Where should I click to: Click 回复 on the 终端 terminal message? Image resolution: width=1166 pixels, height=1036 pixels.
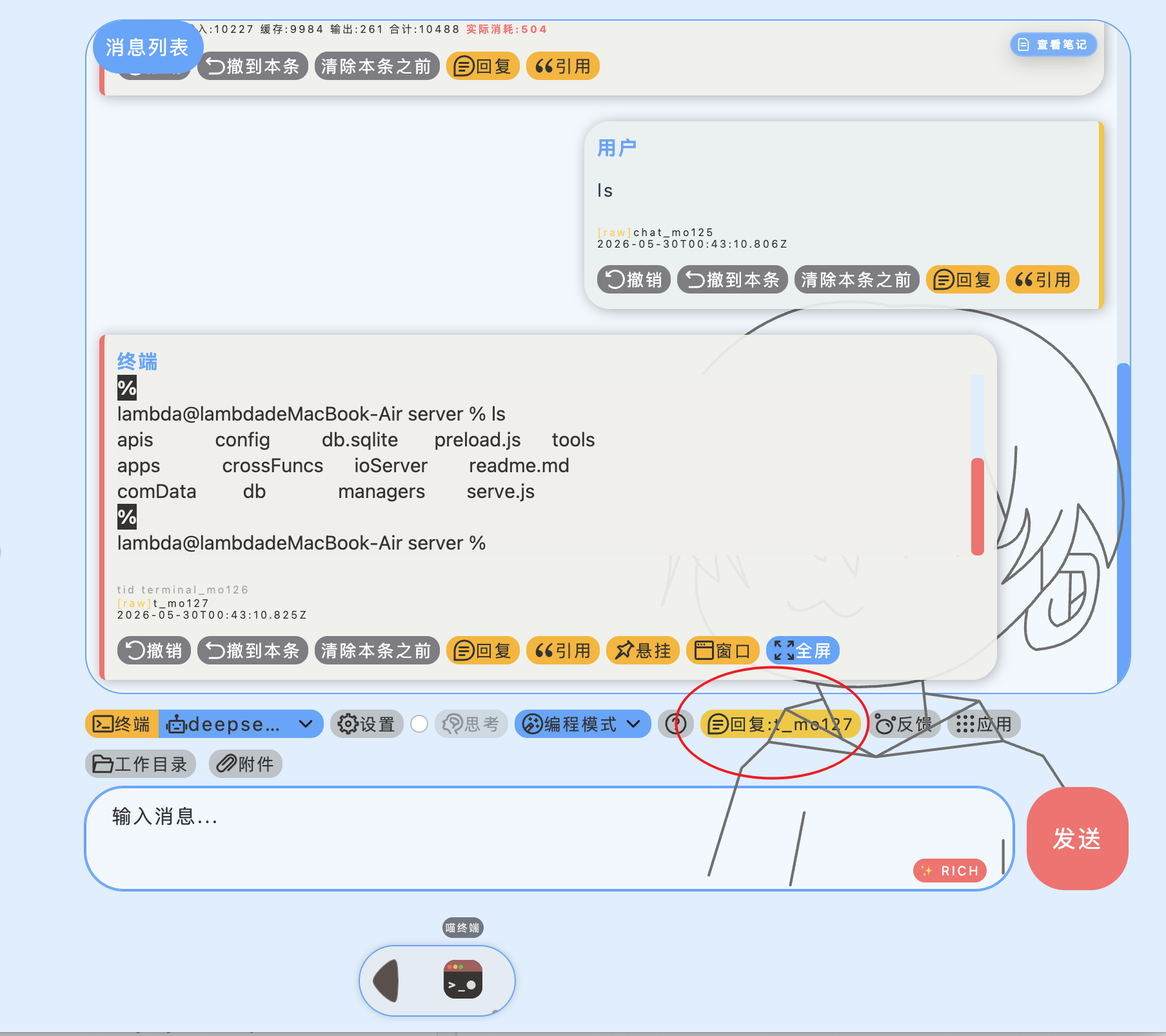pos(482,650)
